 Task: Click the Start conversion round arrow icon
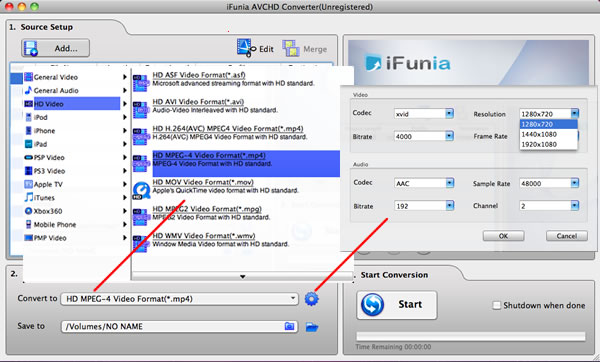[x=372, y=305]
